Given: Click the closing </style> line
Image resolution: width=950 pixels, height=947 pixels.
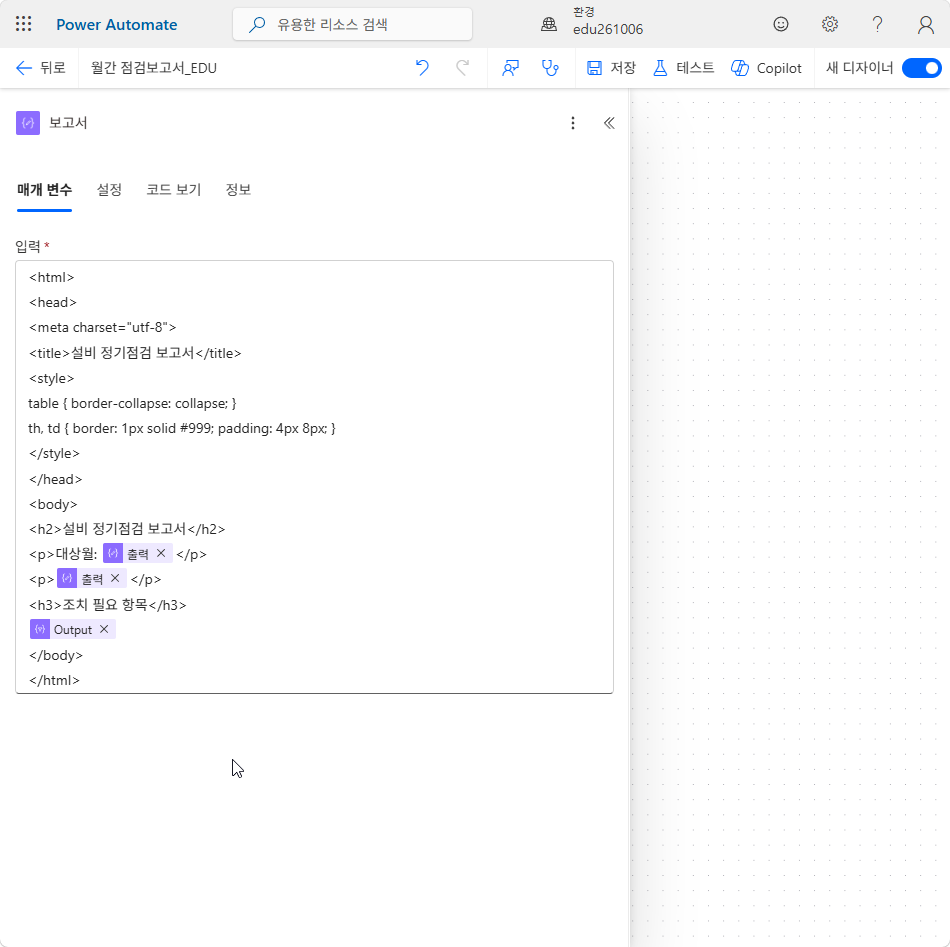Looking at the screenshot, I should point(55,453).
